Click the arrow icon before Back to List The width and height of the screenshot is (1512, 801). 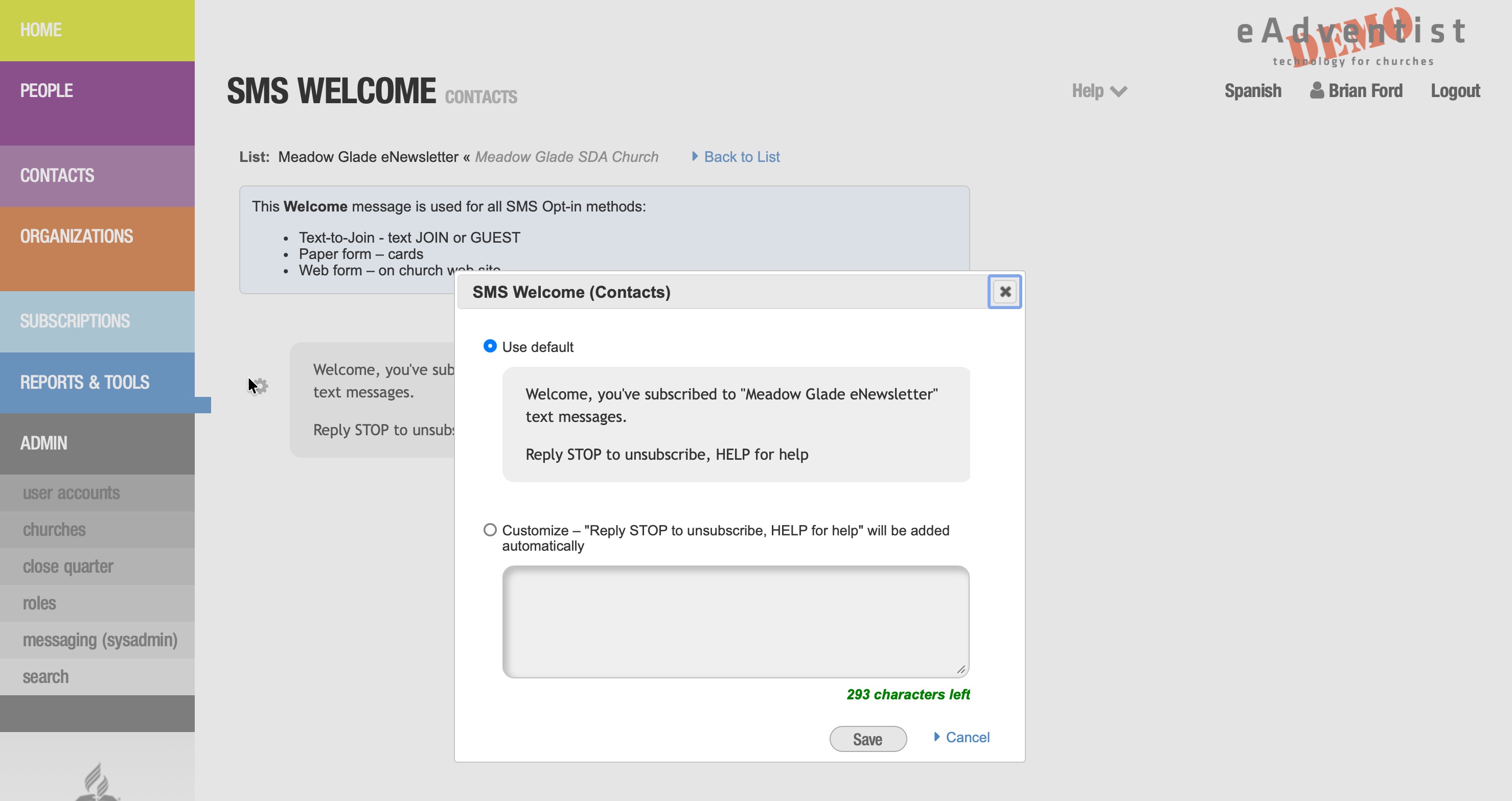pyautogui.click(x=695, y=156)
